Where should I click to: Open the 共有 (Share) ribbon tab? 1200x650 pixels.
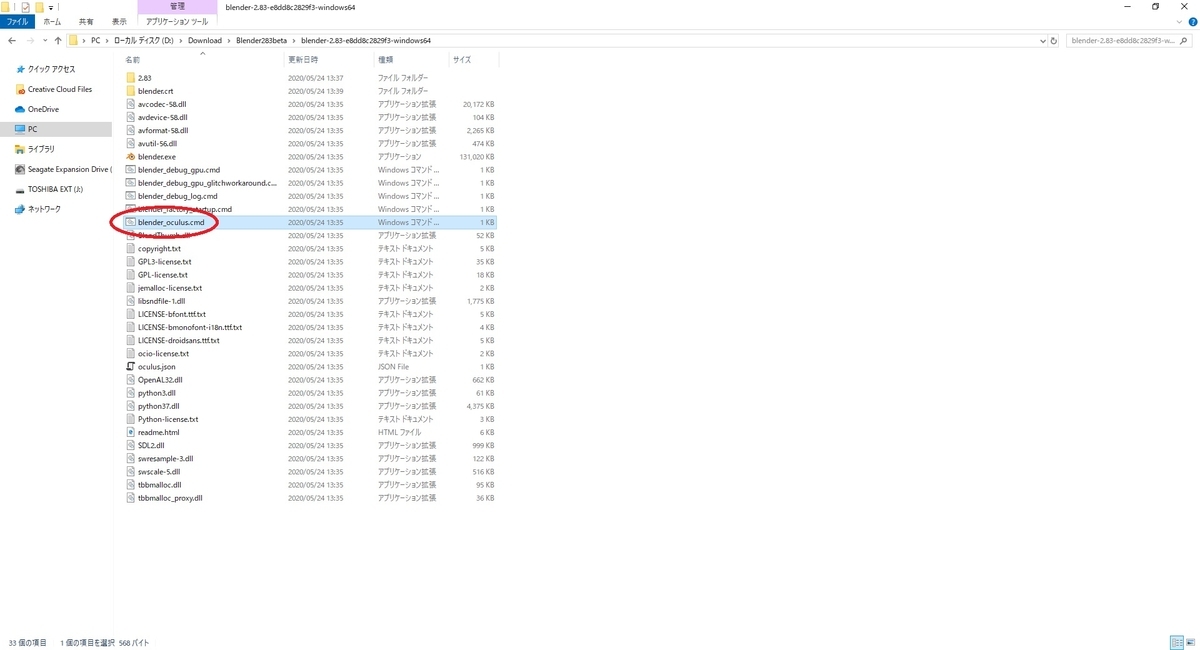click(x=86, y=21)
